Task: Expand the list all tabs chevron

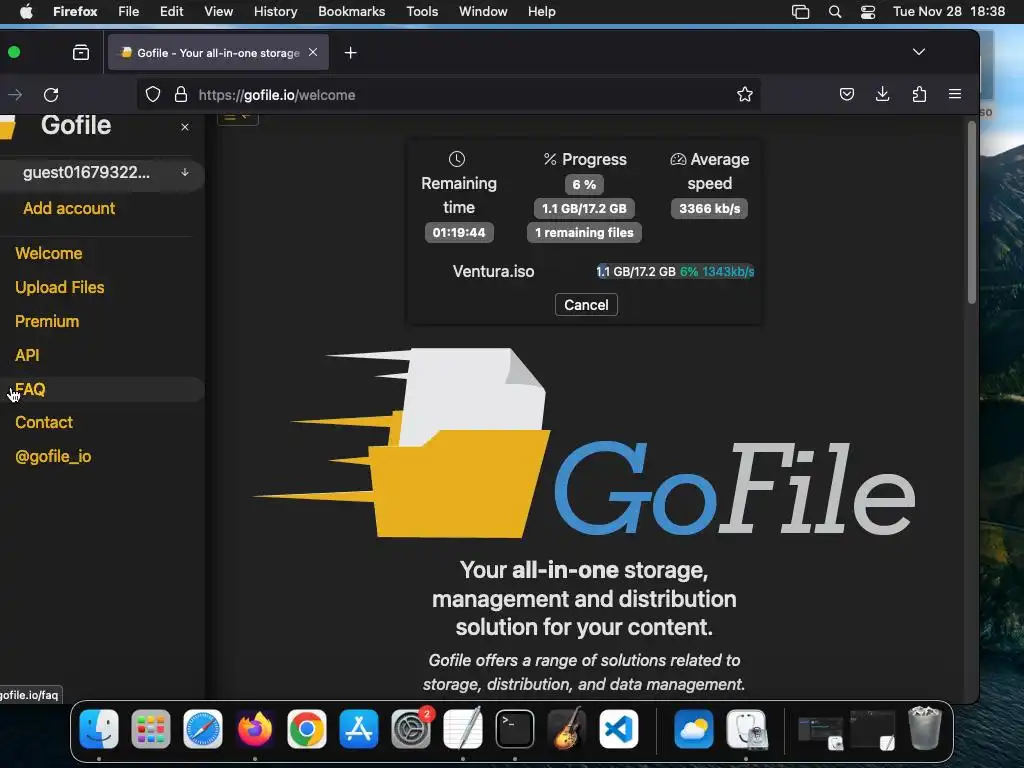Action: pos(919,52)
